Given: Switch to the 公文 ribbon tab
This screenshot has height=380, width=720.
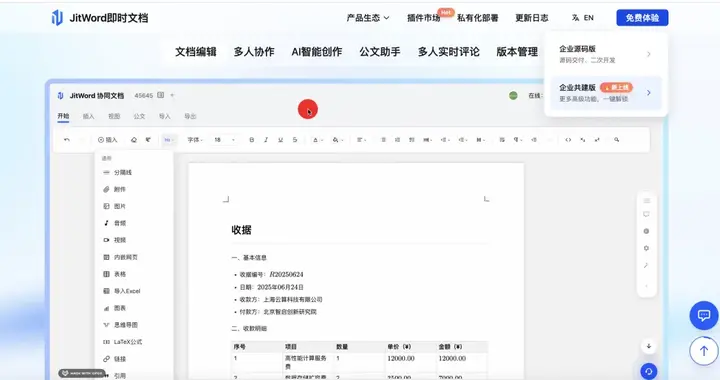Looking at the screenshot, I should click(139, 116).
